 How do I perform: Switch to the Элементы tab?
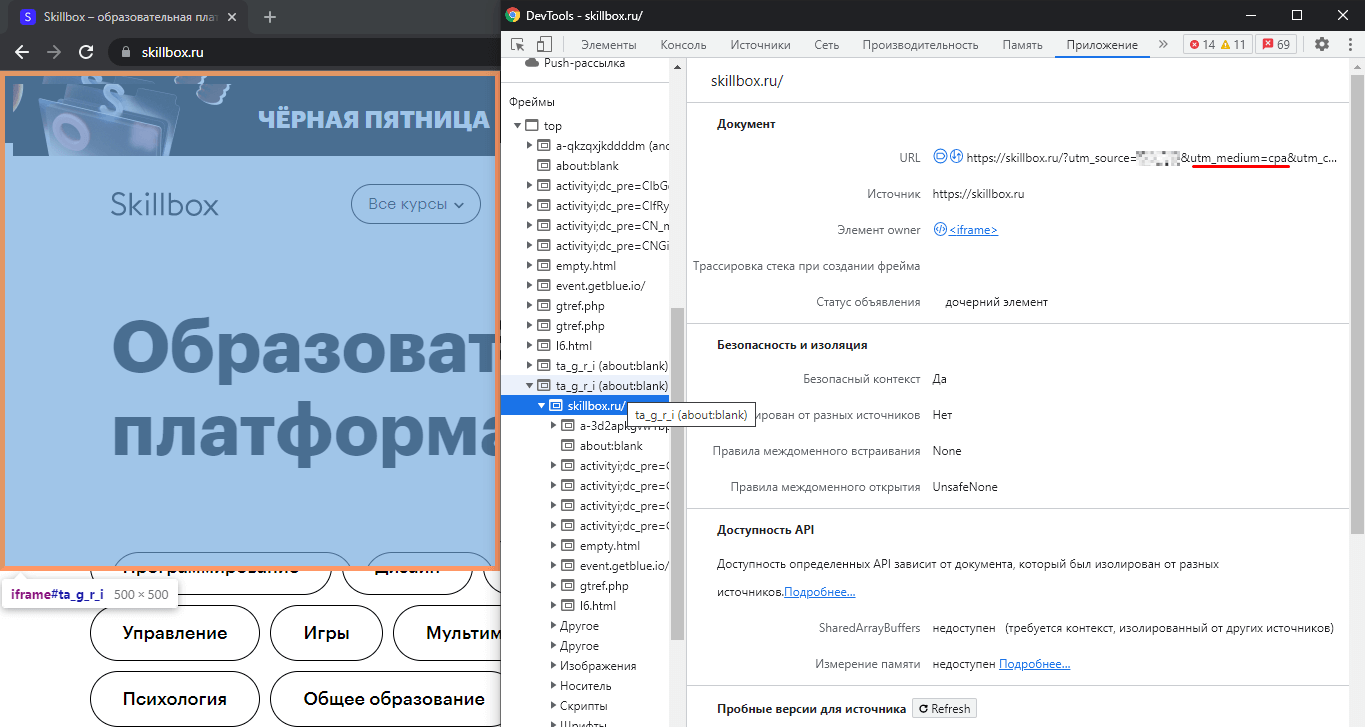click(608, 45)
